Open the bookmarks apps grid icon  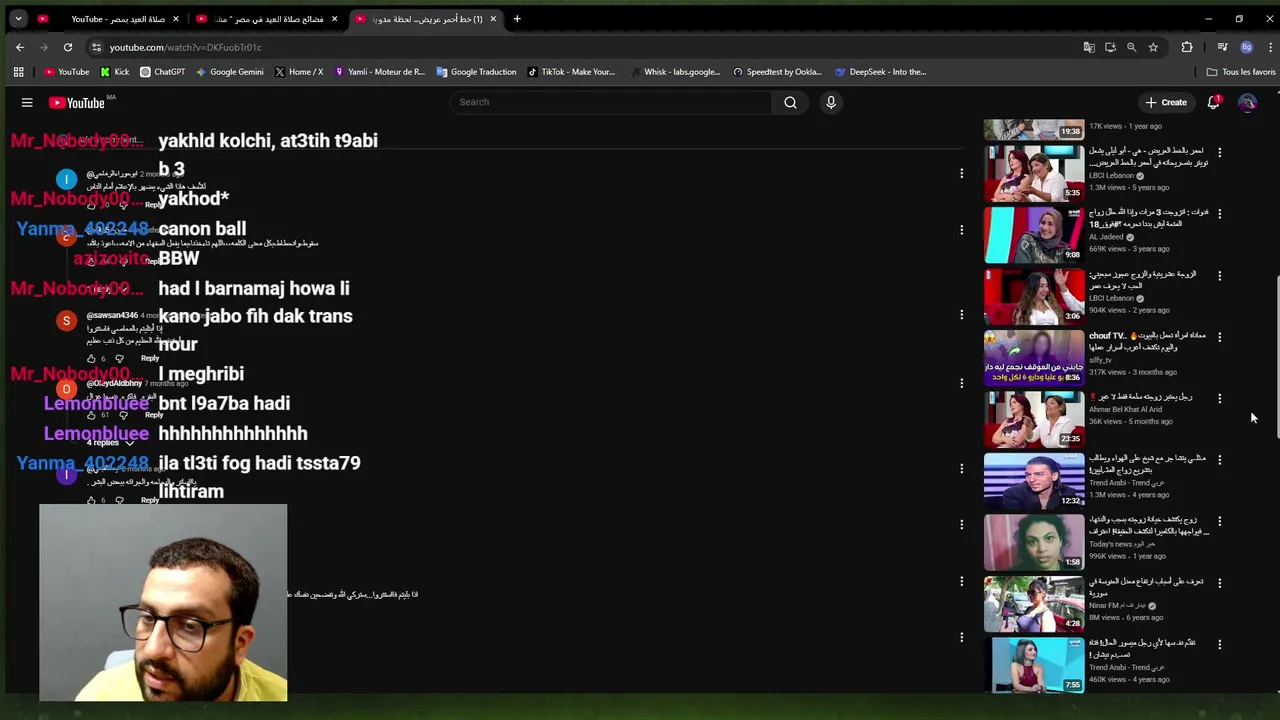coord(18,72)
